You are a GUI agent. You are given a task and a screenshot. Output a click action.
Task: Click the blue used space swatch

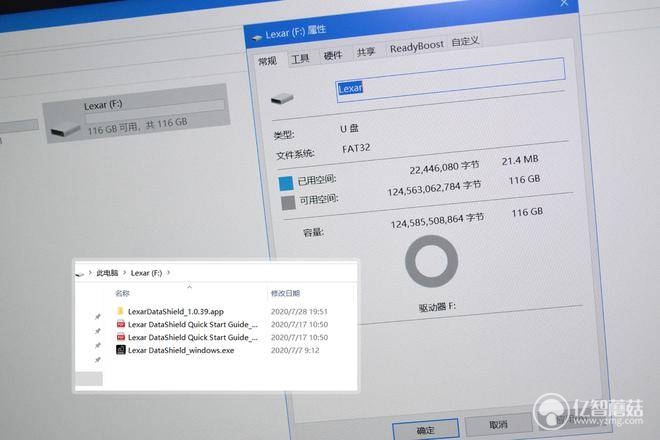286,183
